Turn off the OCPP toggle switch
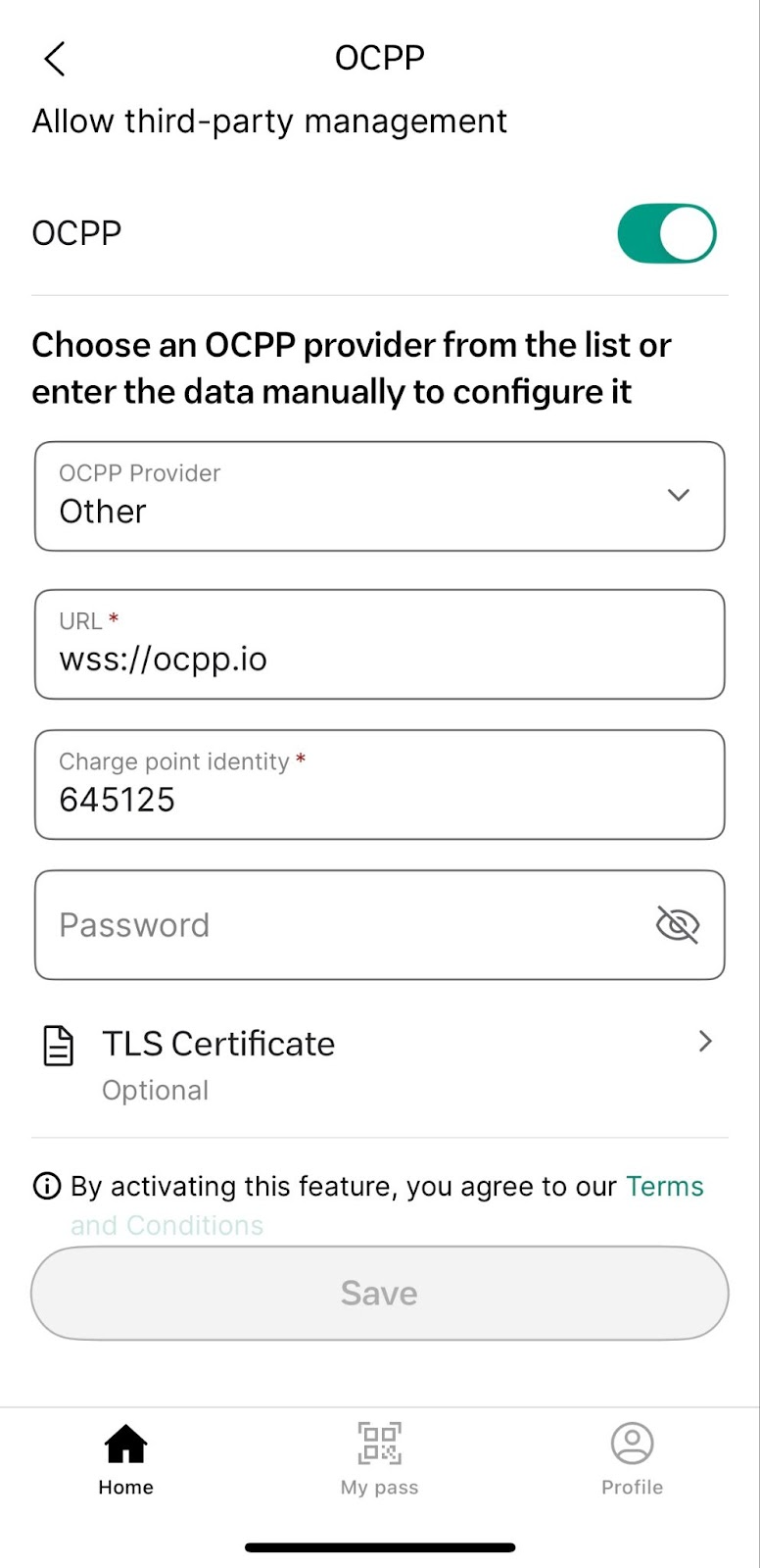The width and height of the screenshot is (760, 1568). pos(667,233)
